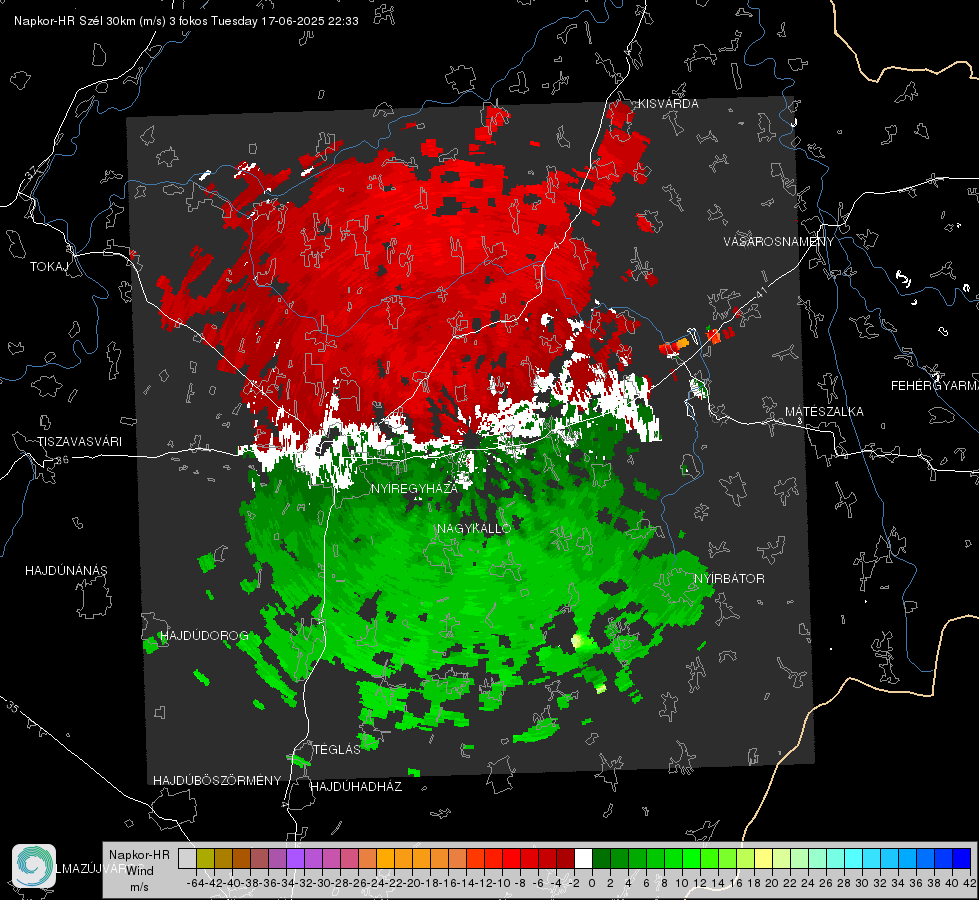Pick the deep blue swatch ending the legend

962,858
